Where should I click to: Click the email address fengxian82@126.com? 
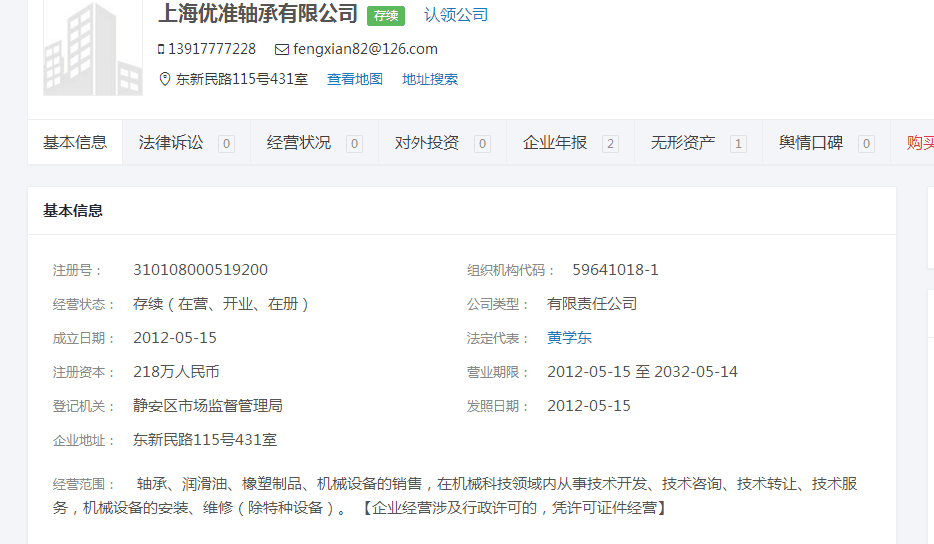[x=365, y=49]
